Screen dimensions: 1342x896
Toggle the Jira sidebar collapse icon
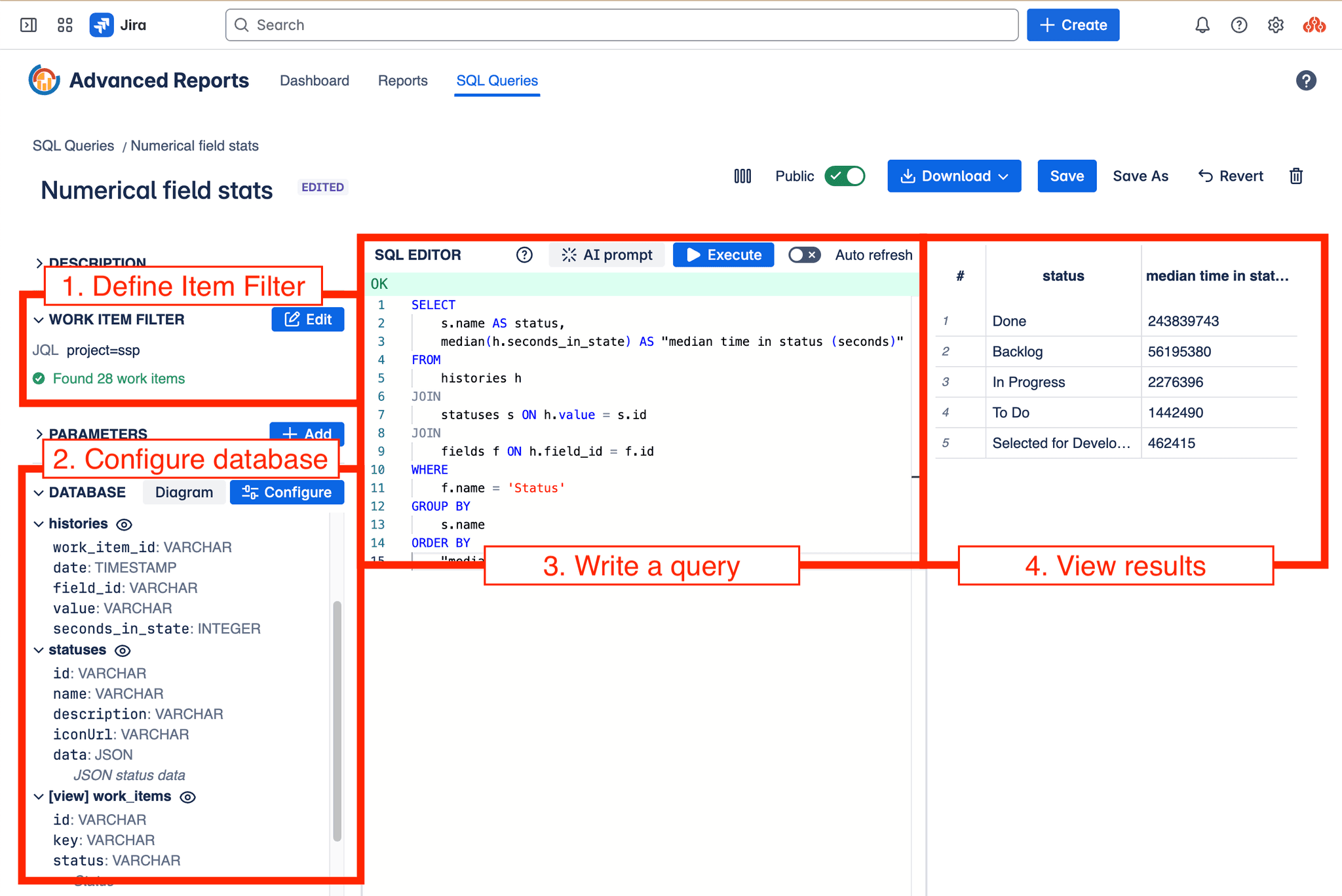28,25
